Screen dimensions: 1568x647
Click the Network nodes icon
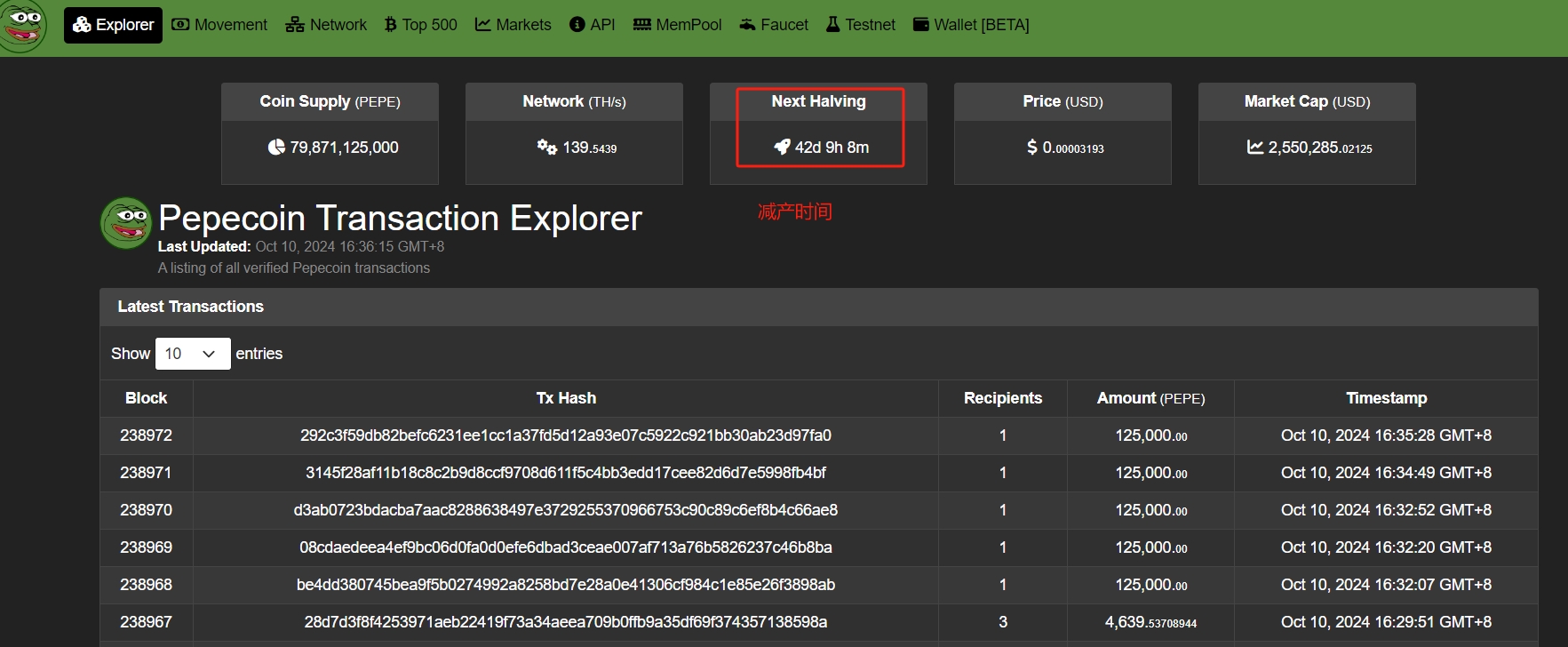(295, 25)
